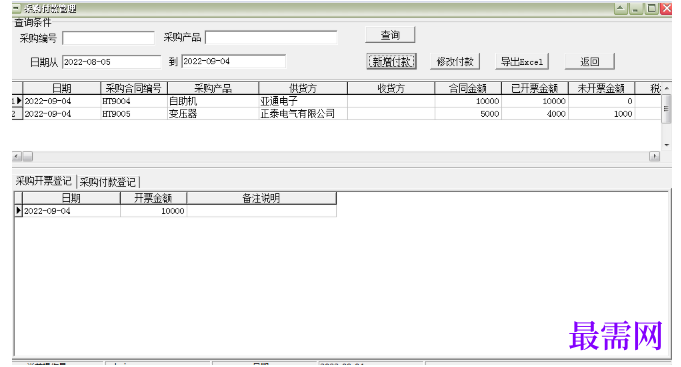Click the 变压器 product cell
Screen dimensions: 681x367
[213, 114]
